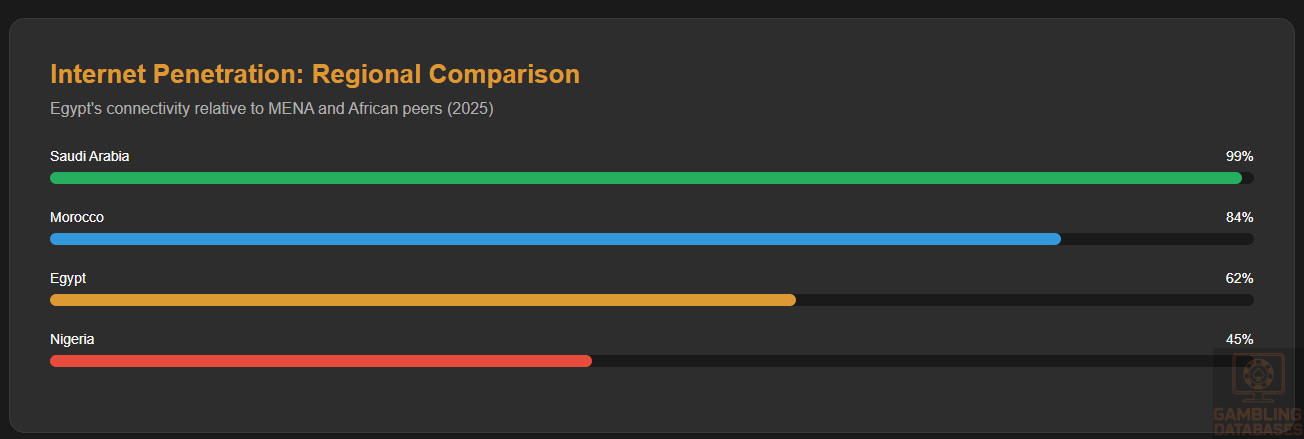Click the 99% value for Saudi Arabia
Screen dimensions: 1304x439
click(x=1239, y=156)
